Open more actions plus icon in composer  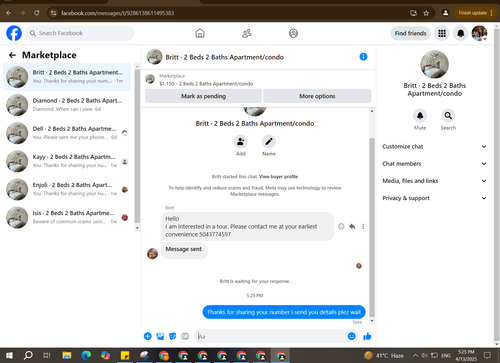tap(148, 336)
